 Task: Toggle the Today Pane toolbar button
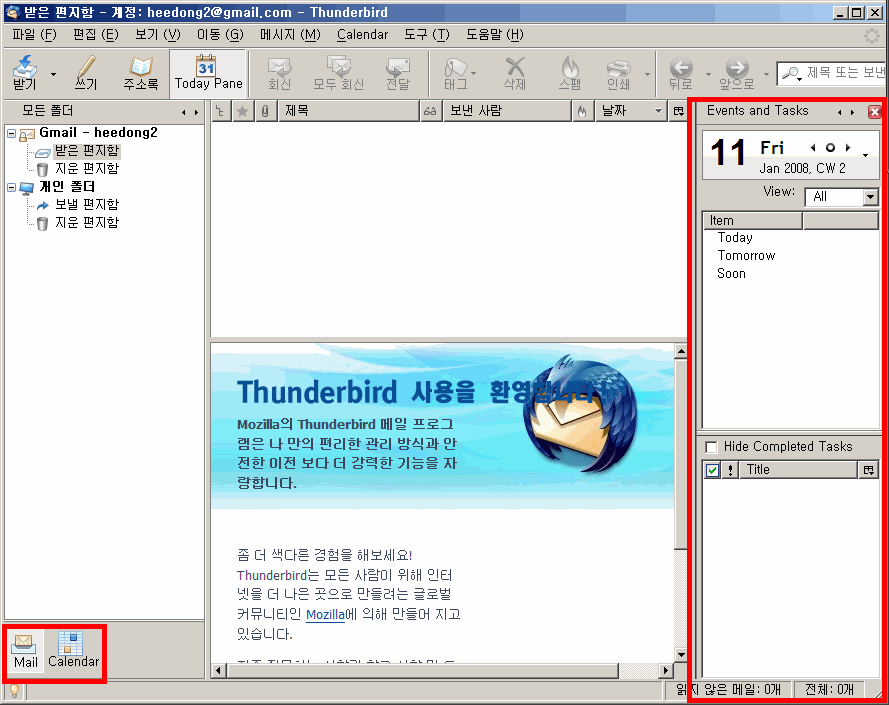coord(208,73)
